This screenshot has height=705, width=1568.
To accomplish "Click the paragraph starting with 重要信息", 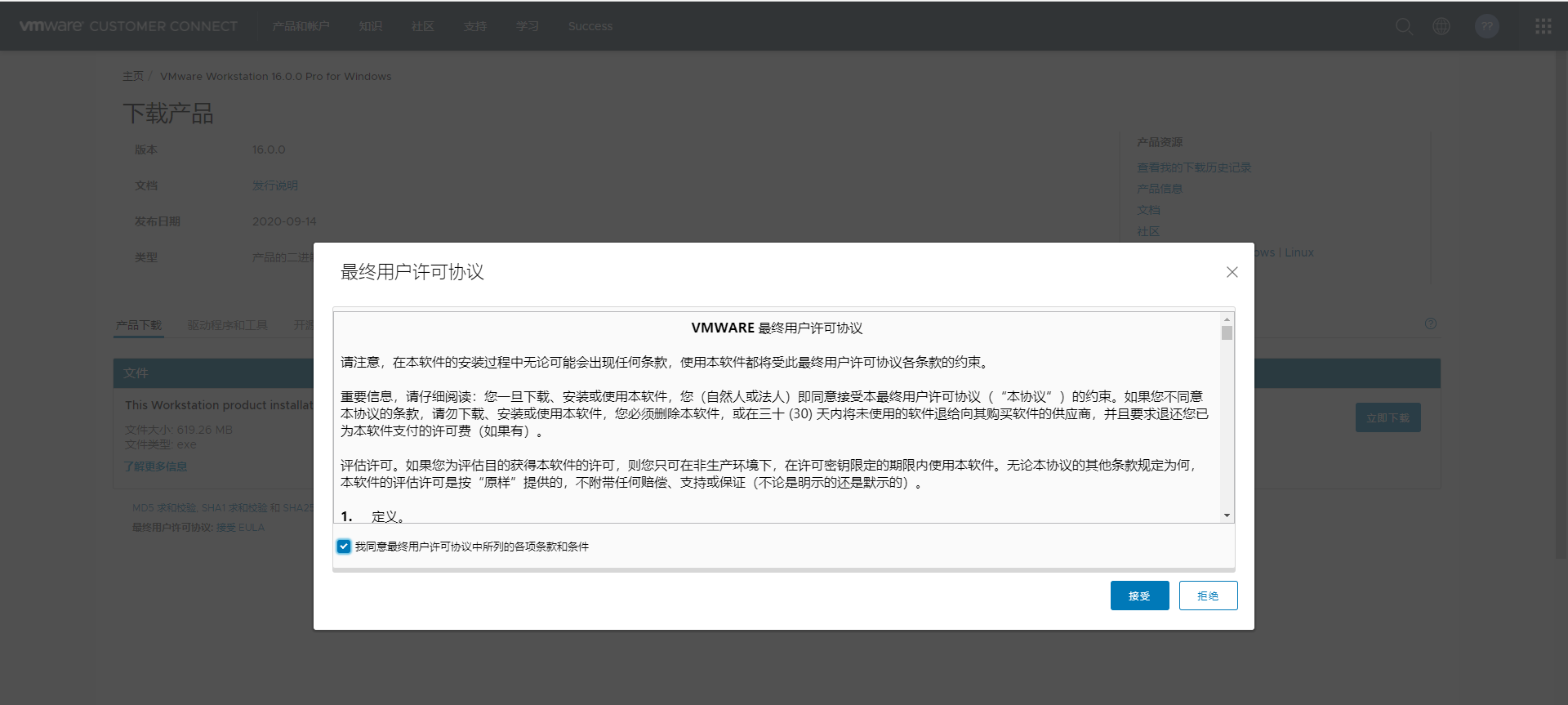I will (x=775, y=413).
